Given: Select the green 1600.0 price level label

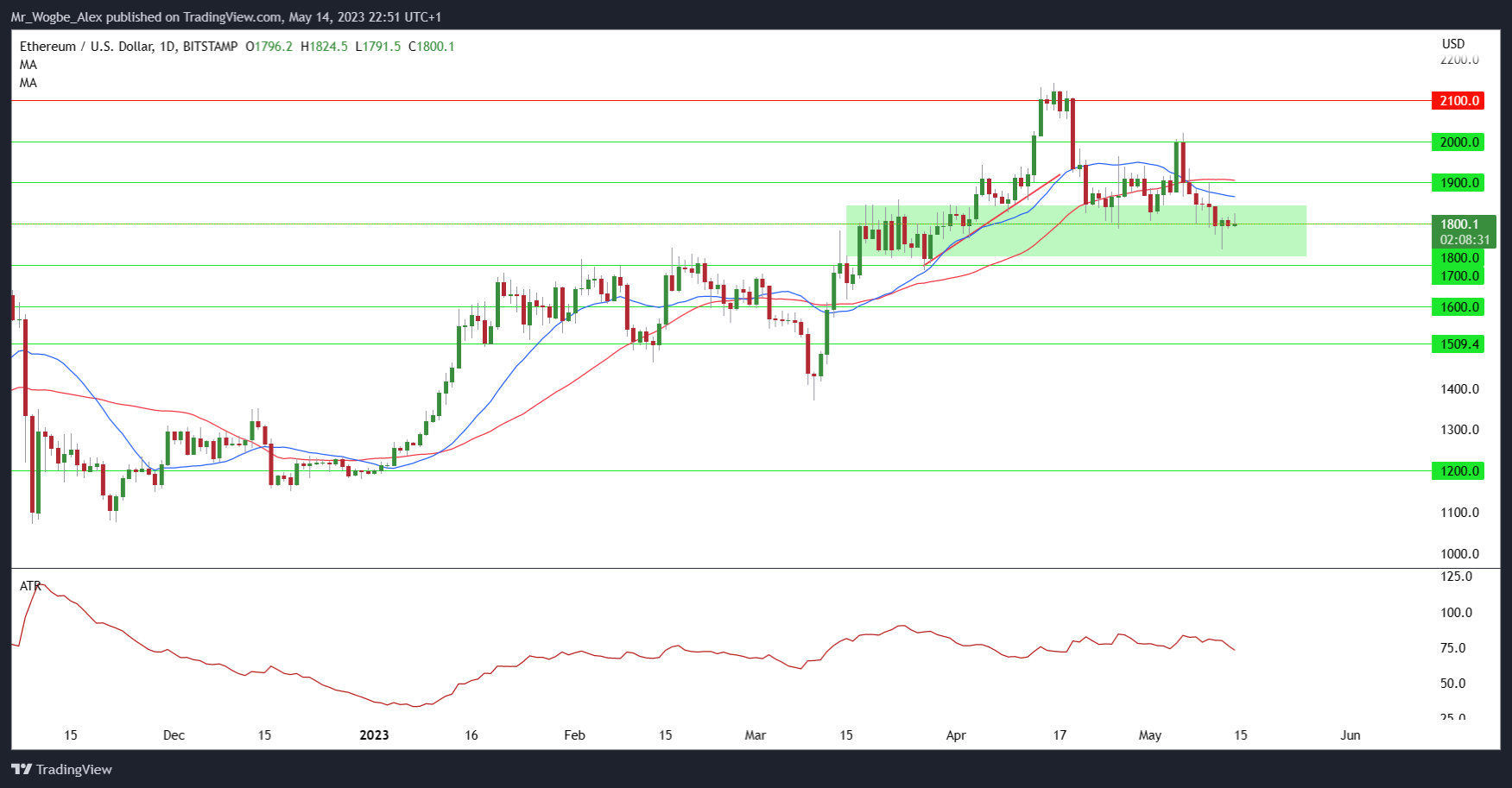Looking at the screenshot, I should coord(1458,307).
